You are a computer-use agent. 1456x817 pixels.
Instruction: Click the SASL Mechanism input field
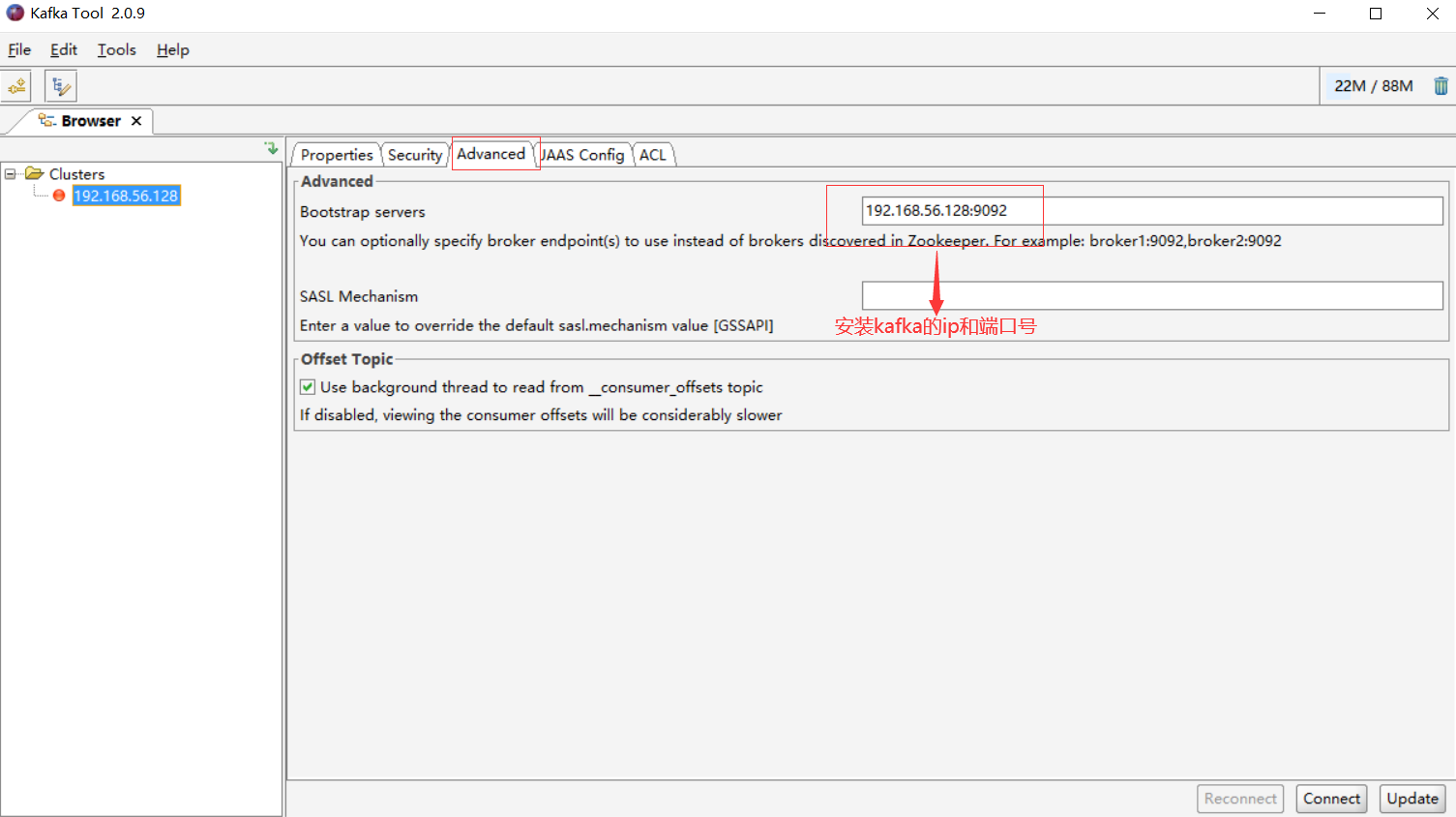tap(1152, 296)
